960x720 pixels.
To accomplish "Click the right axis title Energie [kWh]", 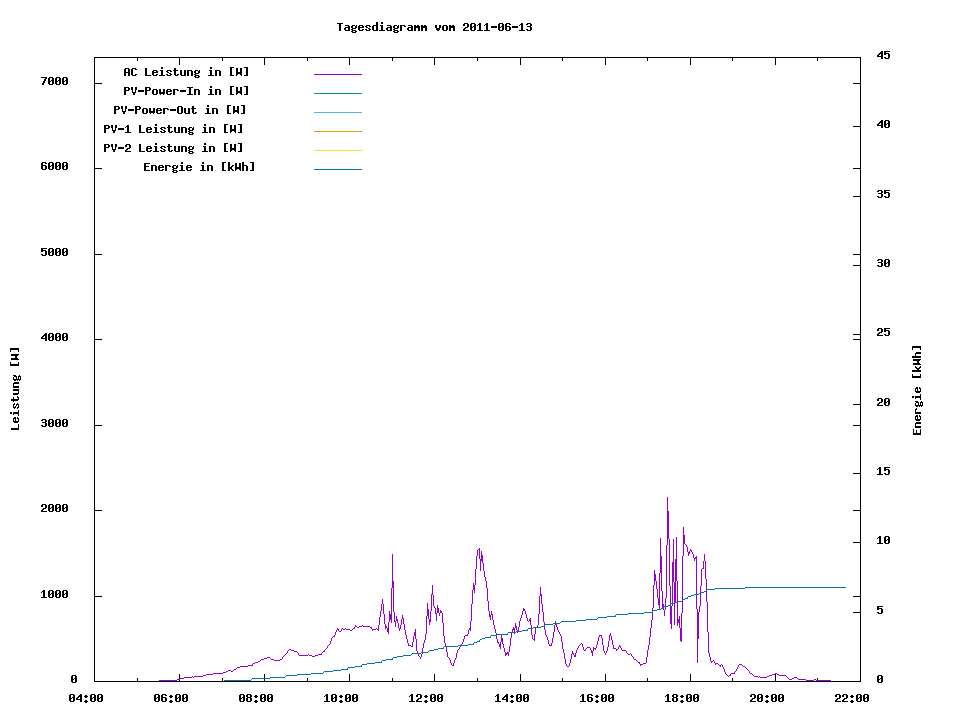I will coord(917,390).
